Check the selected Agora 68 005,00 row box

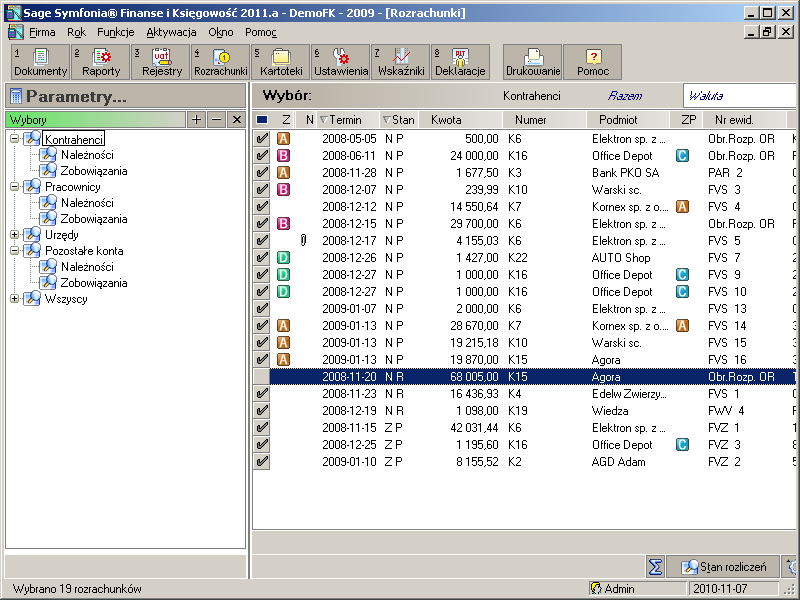[262, 377]
